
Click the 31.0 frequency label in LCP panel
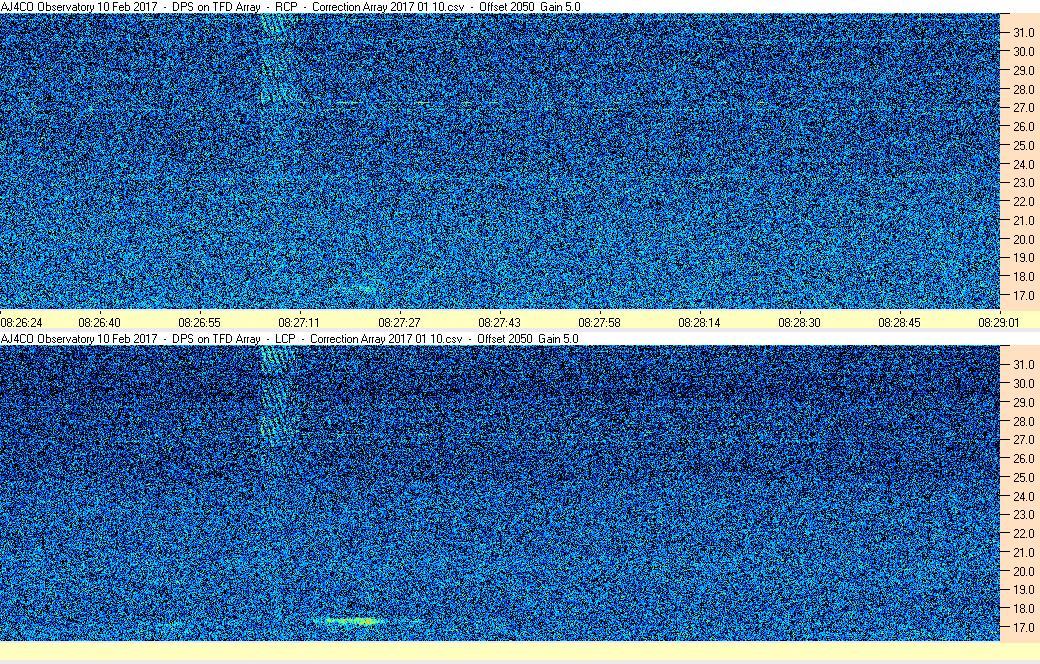[x=1023, y=365]
